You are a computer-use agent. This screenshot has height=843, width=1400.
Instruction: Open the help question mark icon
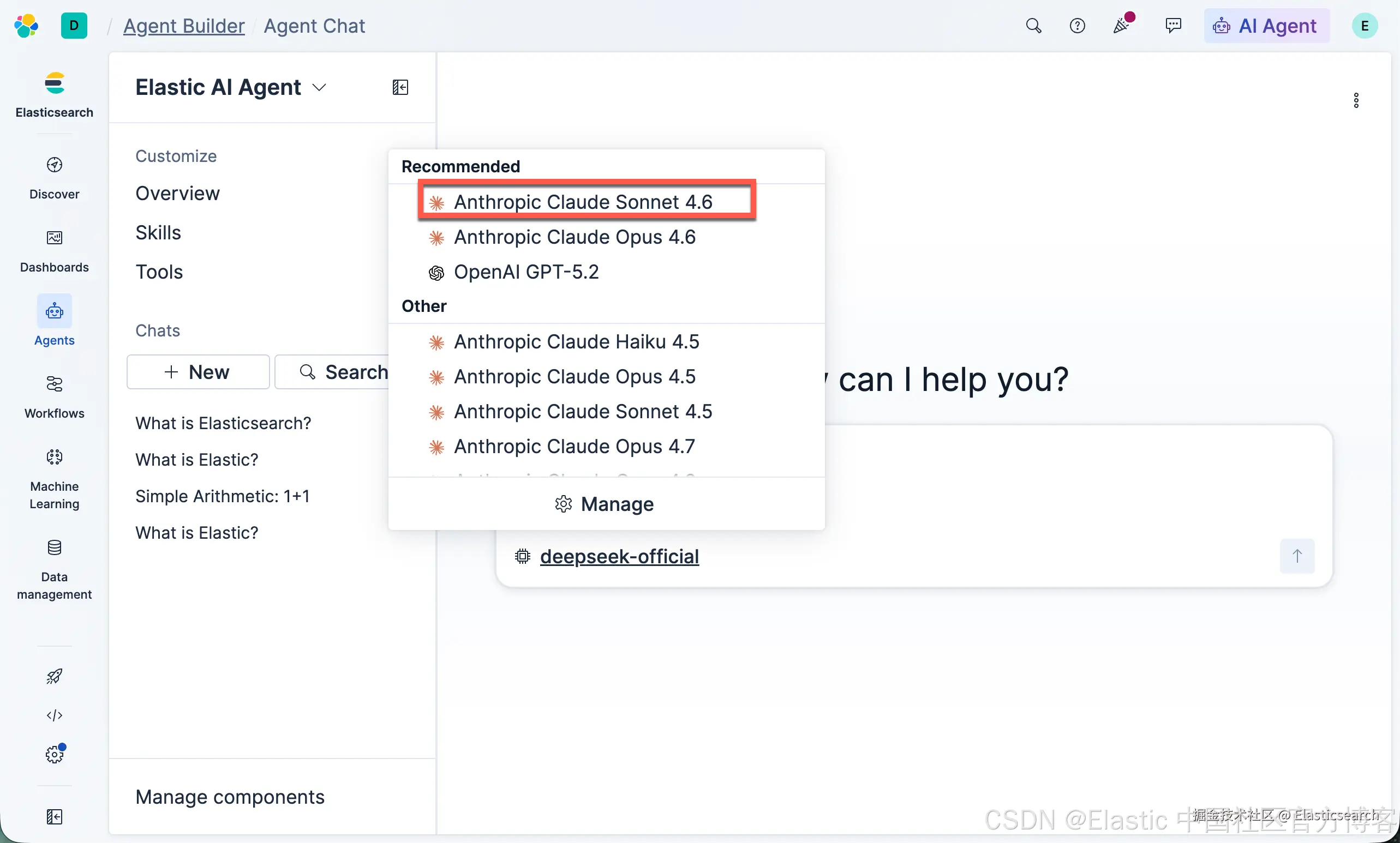click(1076, 26)
